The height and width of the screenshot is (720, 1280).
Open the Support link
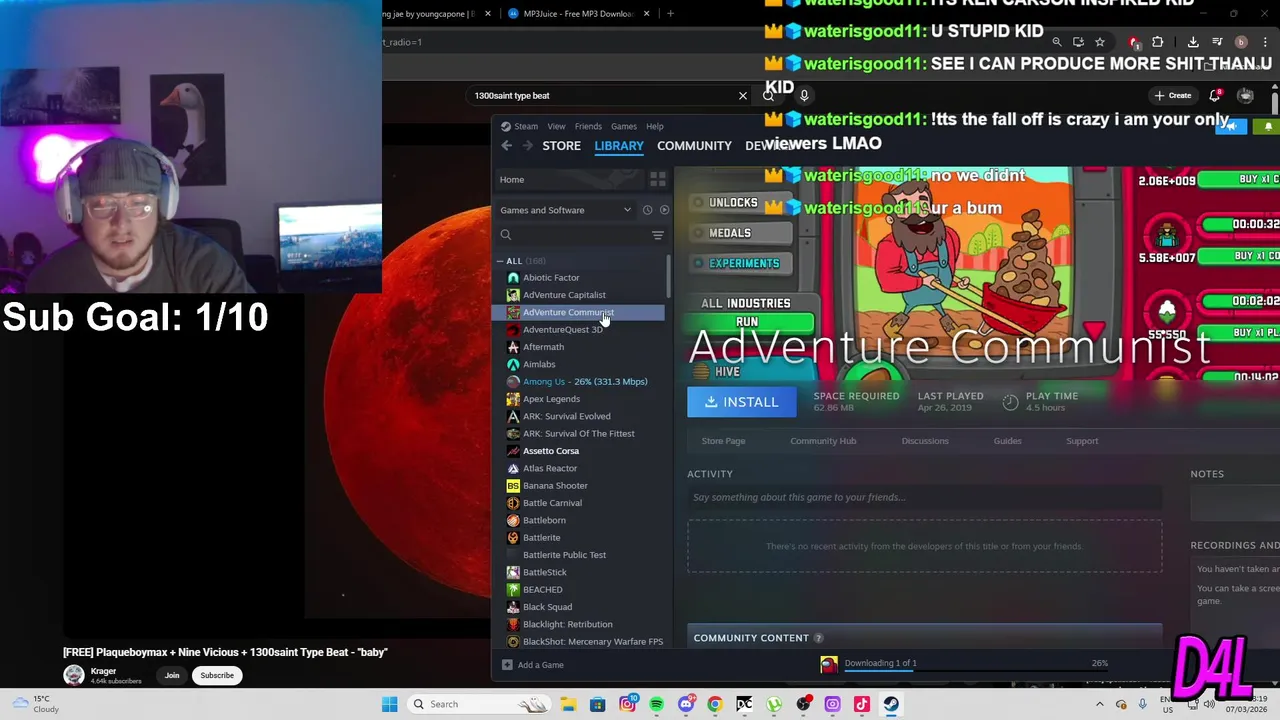pyautogui.click(x=1082, y=441)
